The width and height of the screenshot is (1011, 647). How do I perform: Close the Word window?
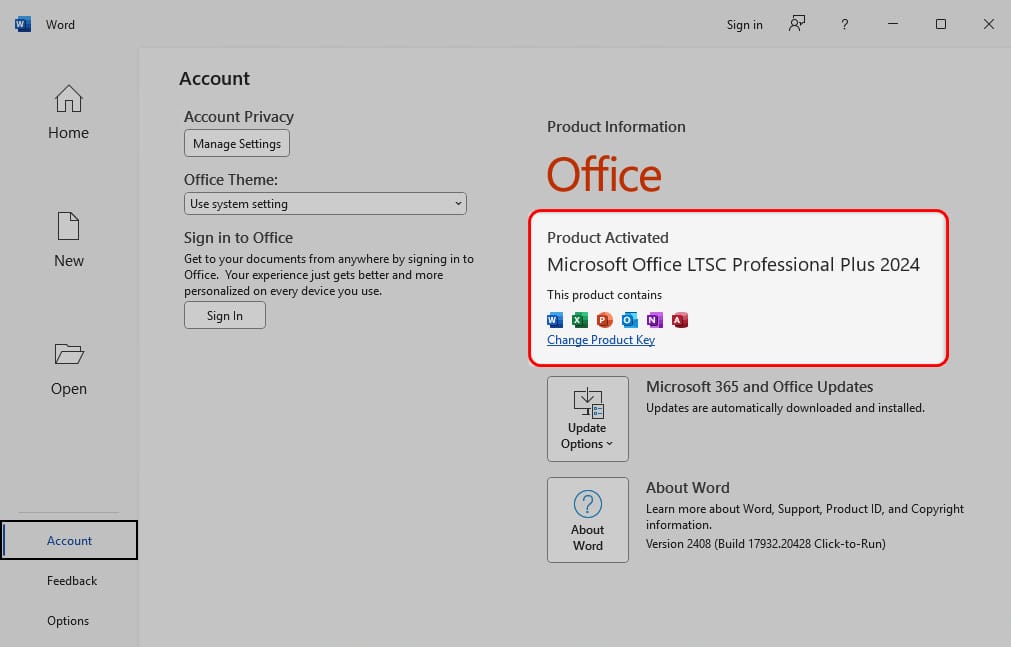988,24
